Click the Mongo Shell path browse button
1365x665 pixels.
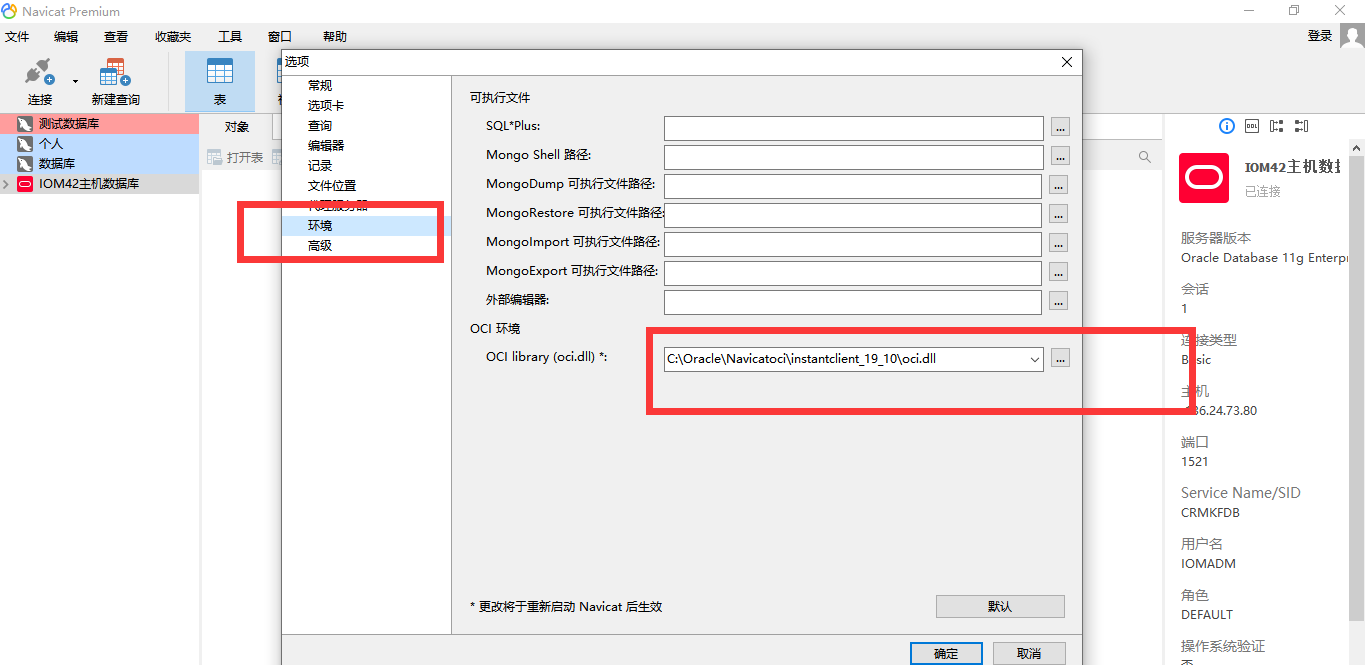click(x=1059, y=157)
